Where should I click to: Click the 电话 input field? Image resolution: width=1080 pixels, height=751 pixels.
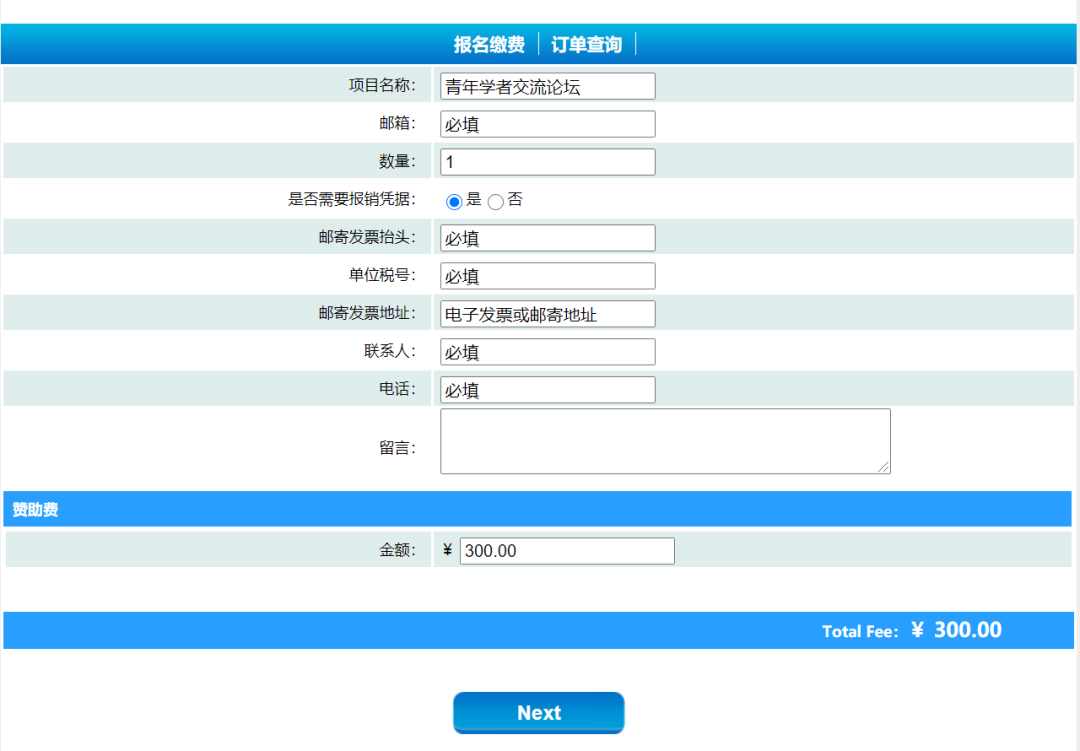(x=547, y=389)
